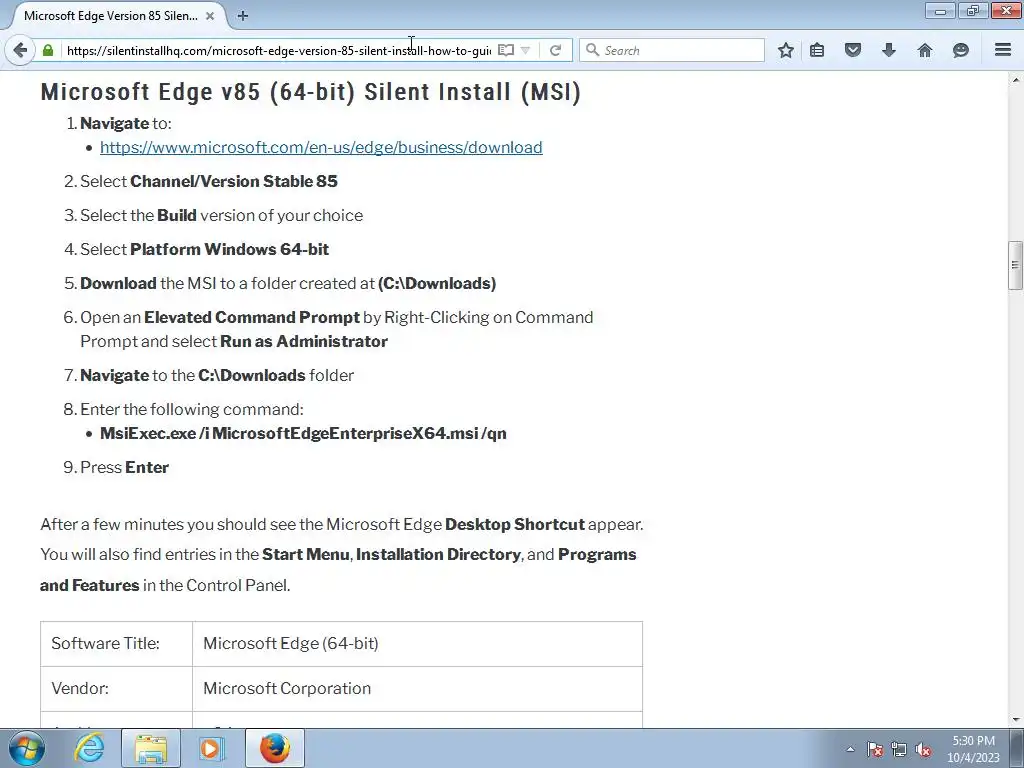Click the page scrollbar thumb
Screen dimensions: 1024x768
pyautogui.click(x=1015, y=265)
